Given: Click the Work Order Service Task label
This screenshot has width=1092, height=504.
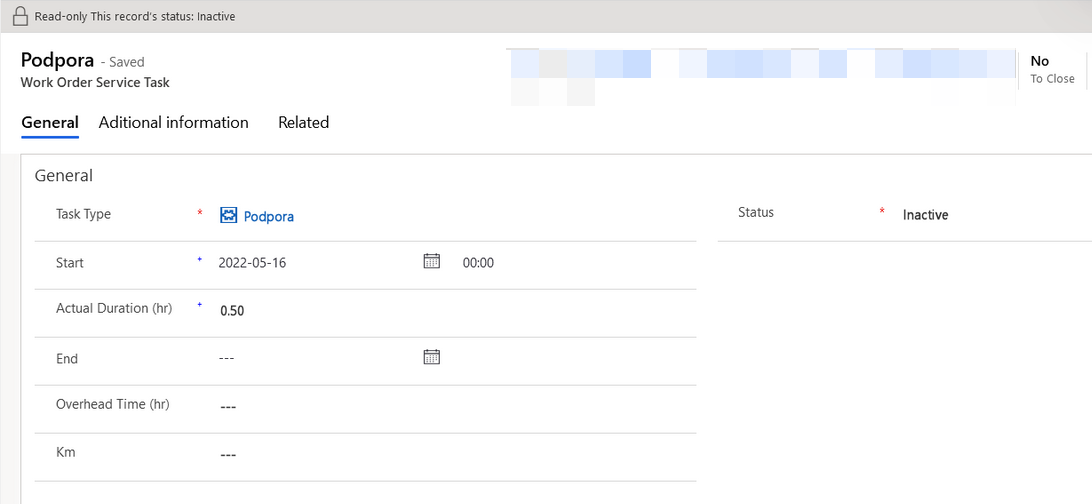Looking at the screenshot, I should [95, 83].
